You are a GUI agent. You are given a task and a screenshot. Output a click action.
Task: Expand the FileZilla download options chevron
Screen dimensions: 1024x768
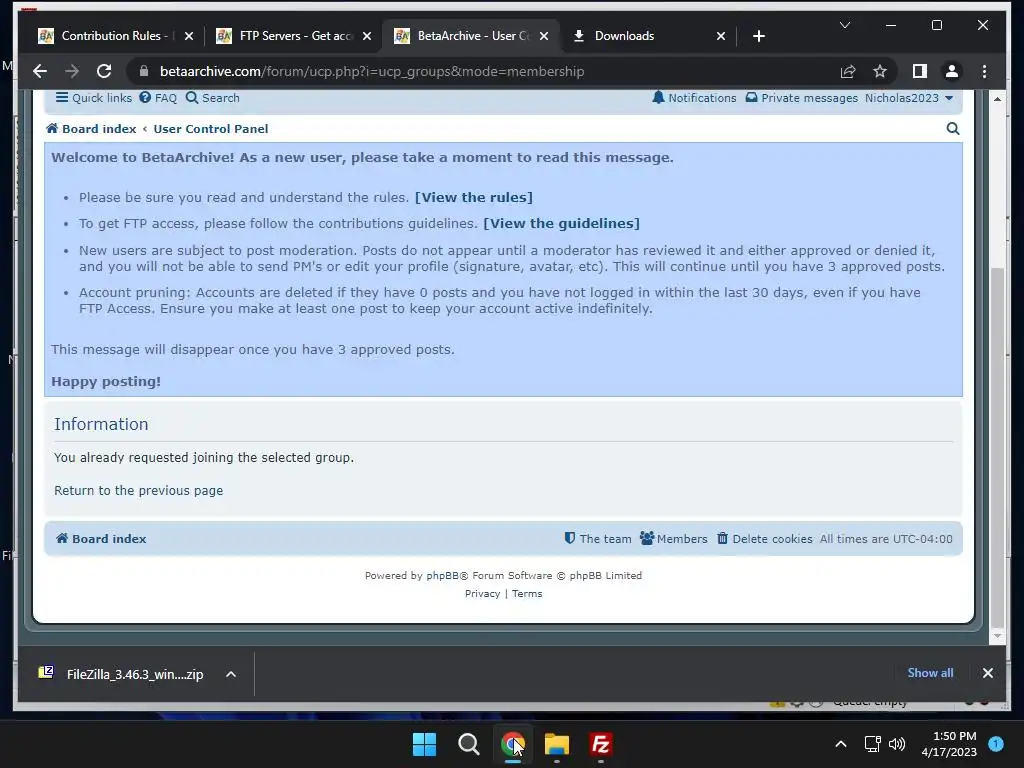[x=231, y=674]
